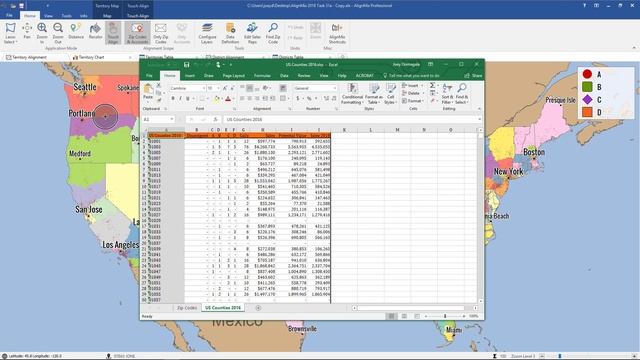Switch to AlignMix Tools ribbon tab
Viewport: 640px width, 360px height.
[66, 16]
